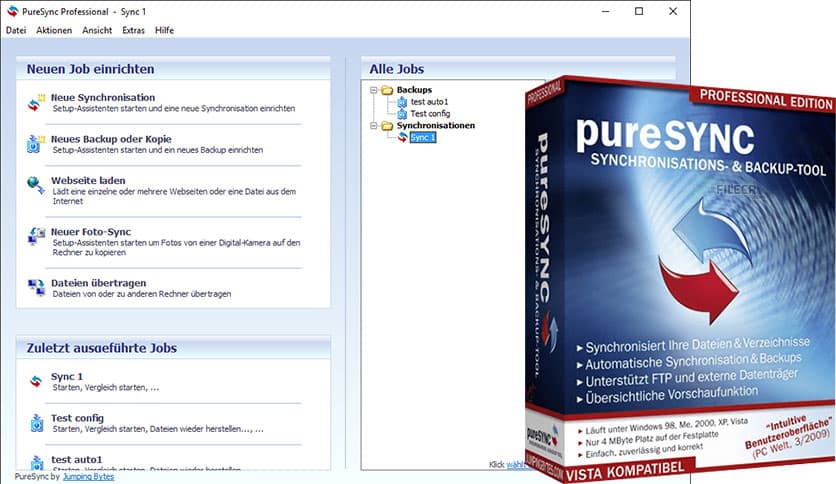Open the Hilfe menu
This screenshot has width=836, height=484.
click(x=164, y=30)
